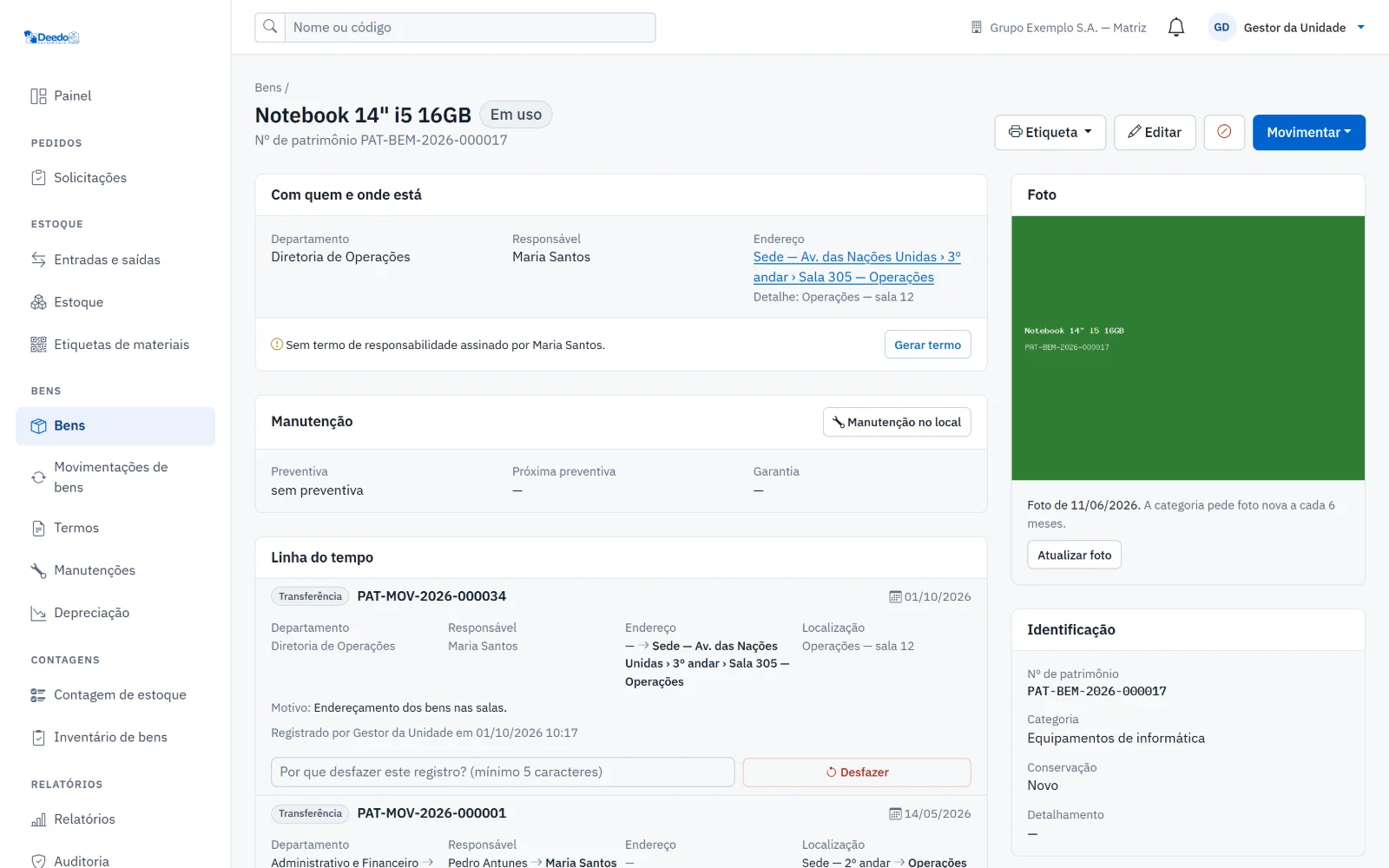Click the Manutenção no local button
1389x868 pixels.
pyautogui.click(x=897, y=422)
